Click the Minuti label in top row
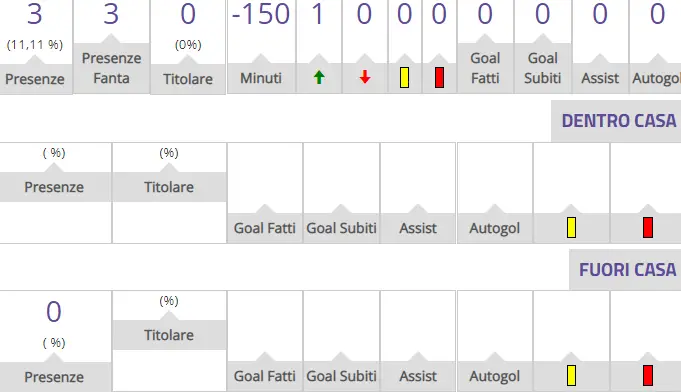 click(261, 78)
